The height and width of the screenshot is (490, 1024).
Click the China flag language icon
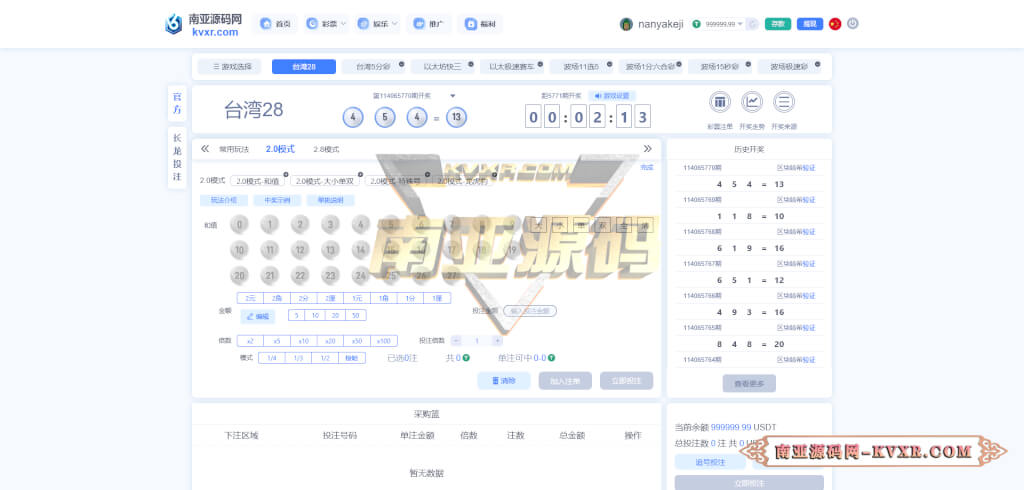tap(835, 24)
